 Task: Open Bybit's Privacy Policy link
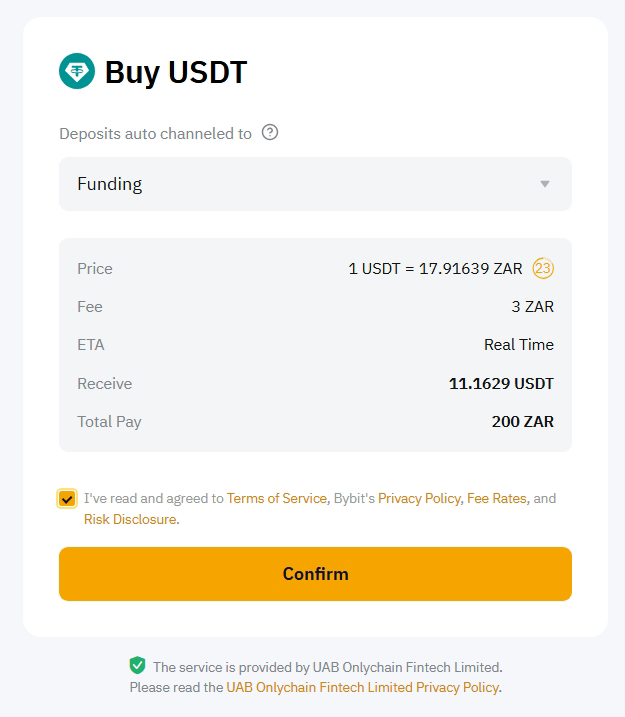click(419, 498)
